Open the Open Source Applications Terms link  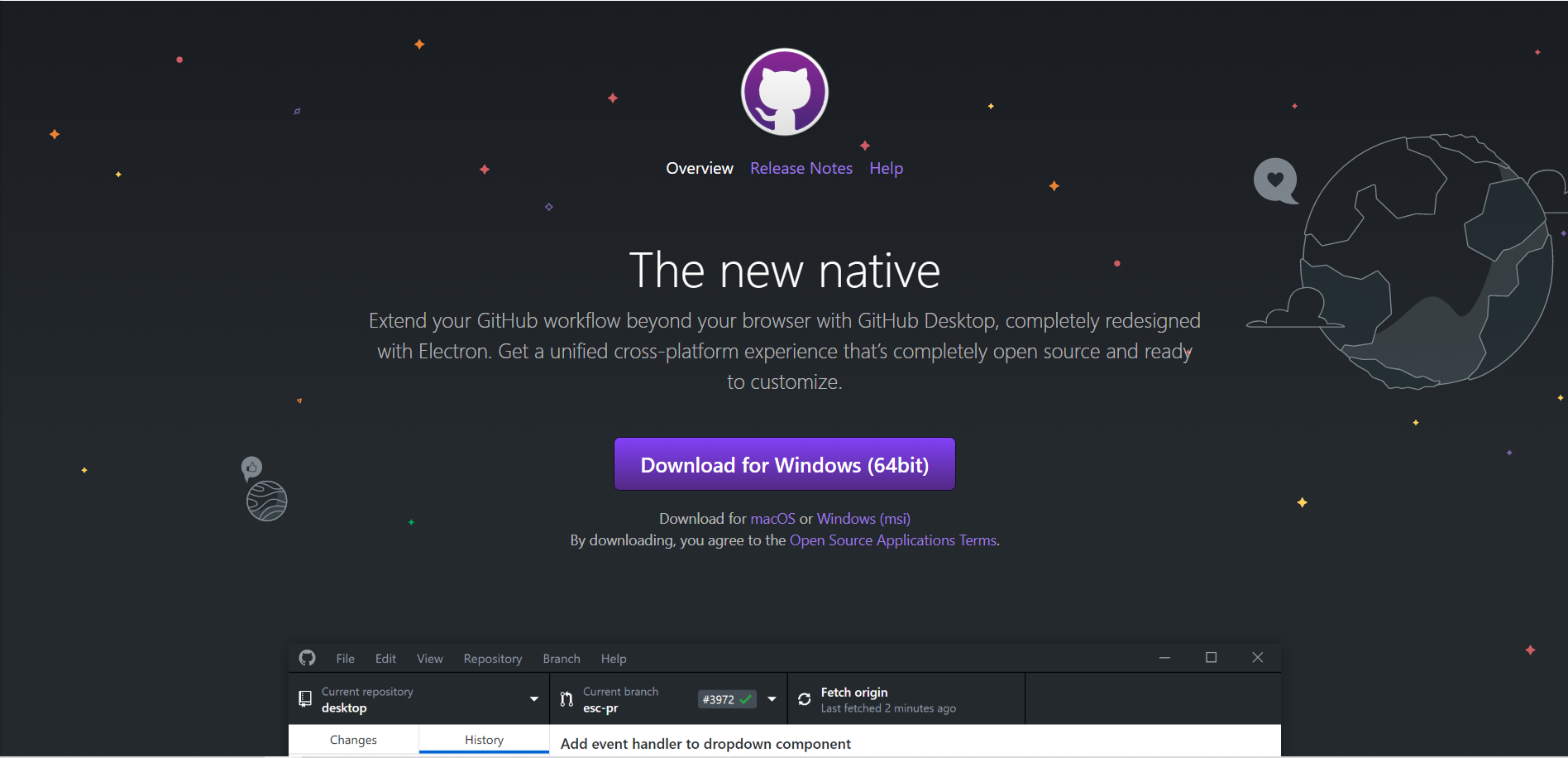pos(893,540)
